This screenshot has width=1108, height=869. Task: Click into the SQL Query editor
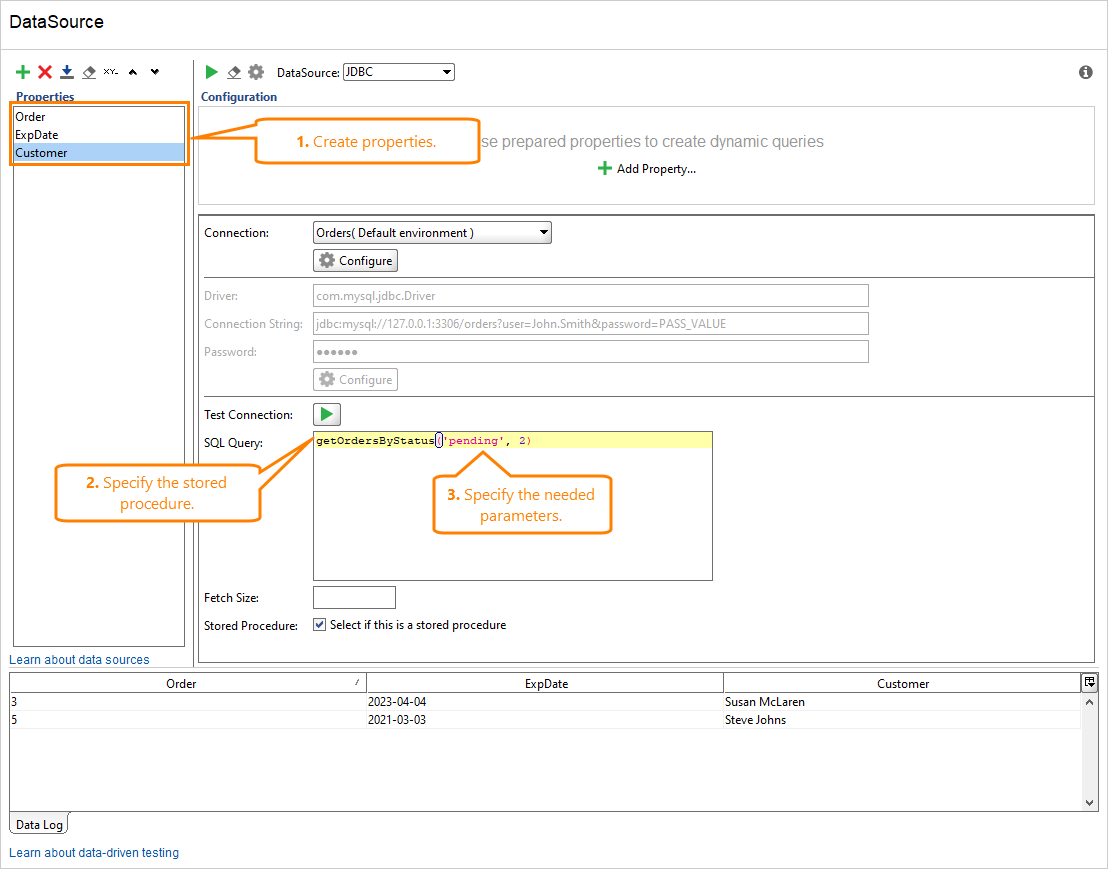[x=512, y=506]
